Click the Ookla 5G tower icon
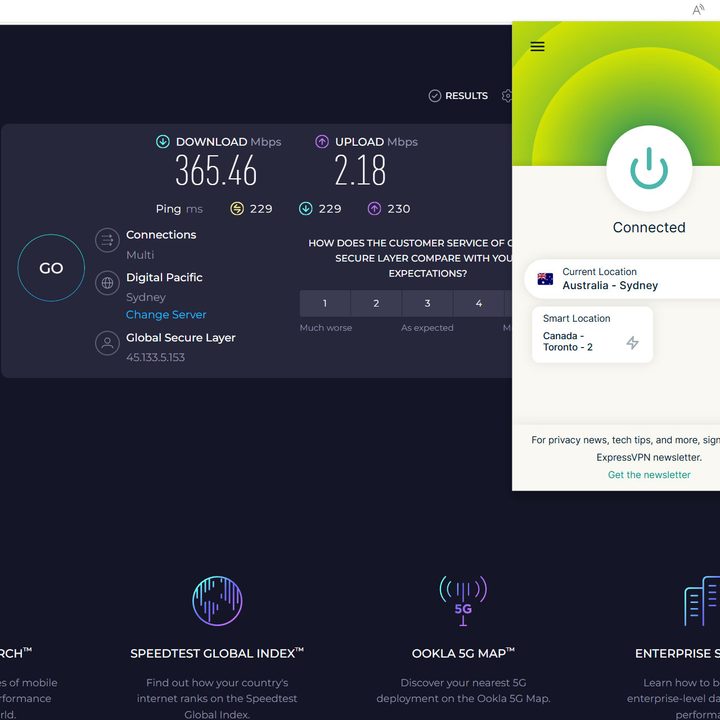 463,601
